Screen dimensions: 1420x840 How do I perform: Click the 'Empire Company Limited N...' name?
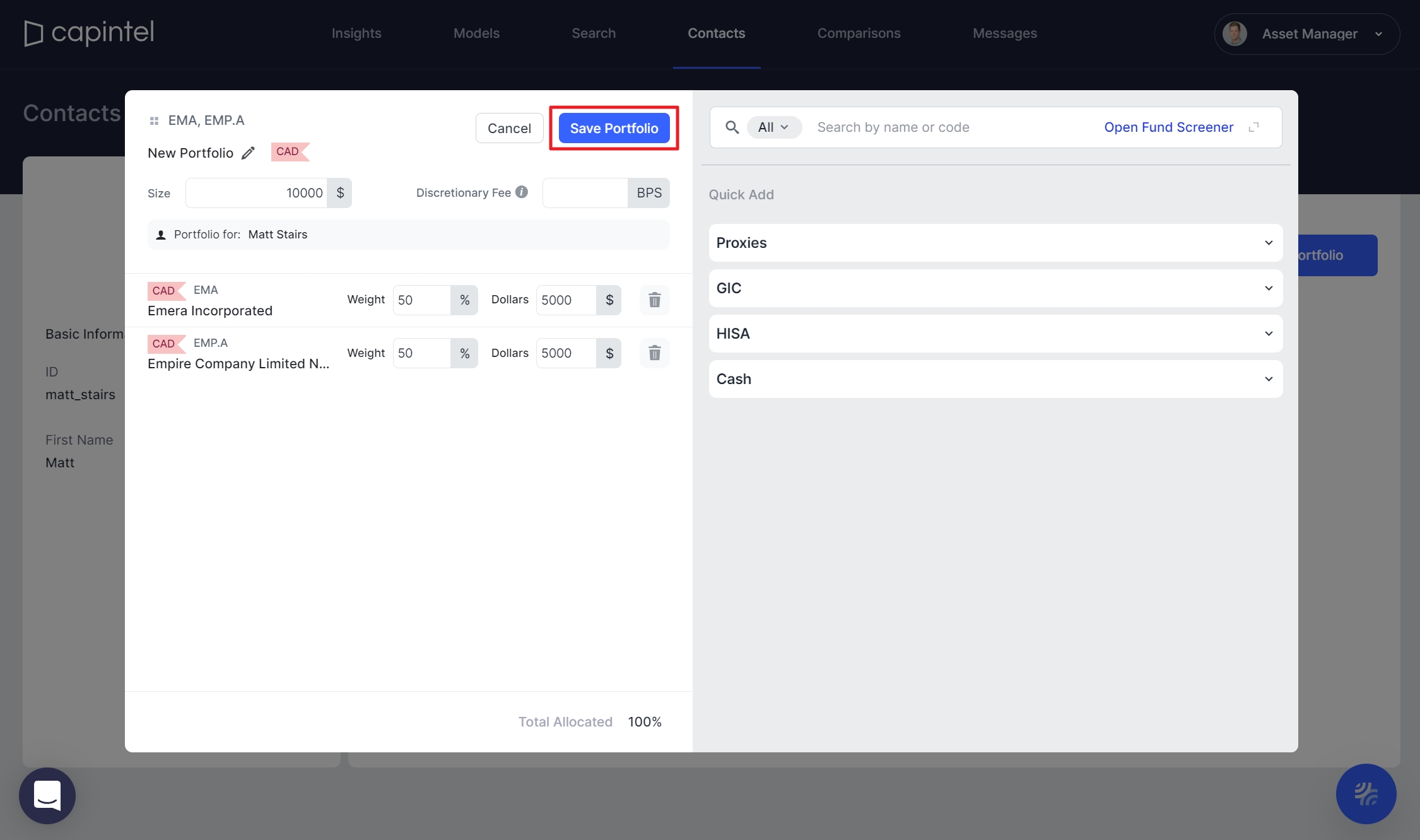tap(238, 364)
